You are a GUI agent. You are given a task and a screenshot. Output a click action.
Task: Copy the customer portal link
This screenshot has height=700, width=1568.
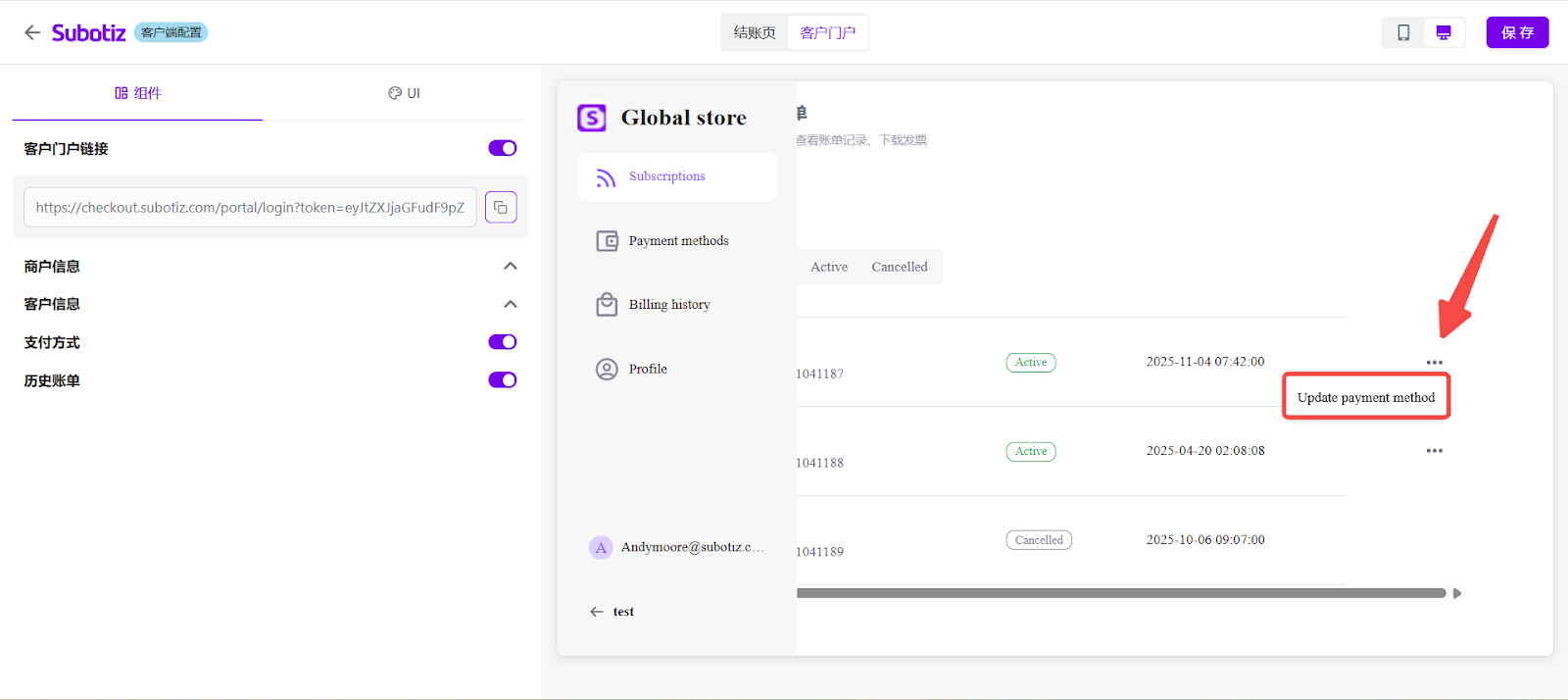coord(501,207)
